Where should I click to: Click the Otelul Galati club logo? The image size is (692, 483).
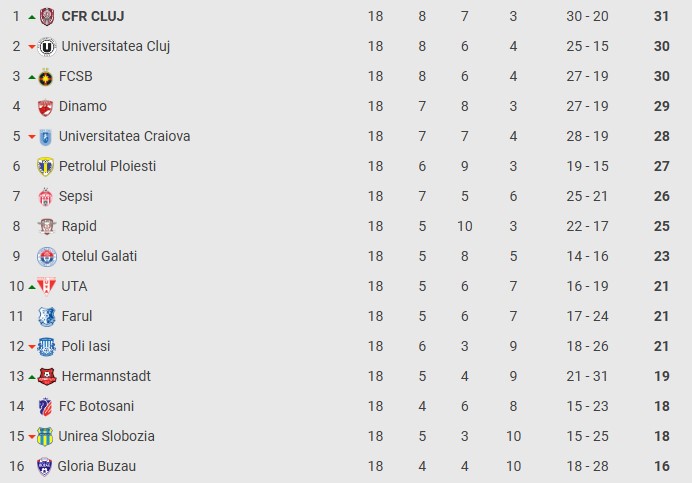(x=46, y=256)
